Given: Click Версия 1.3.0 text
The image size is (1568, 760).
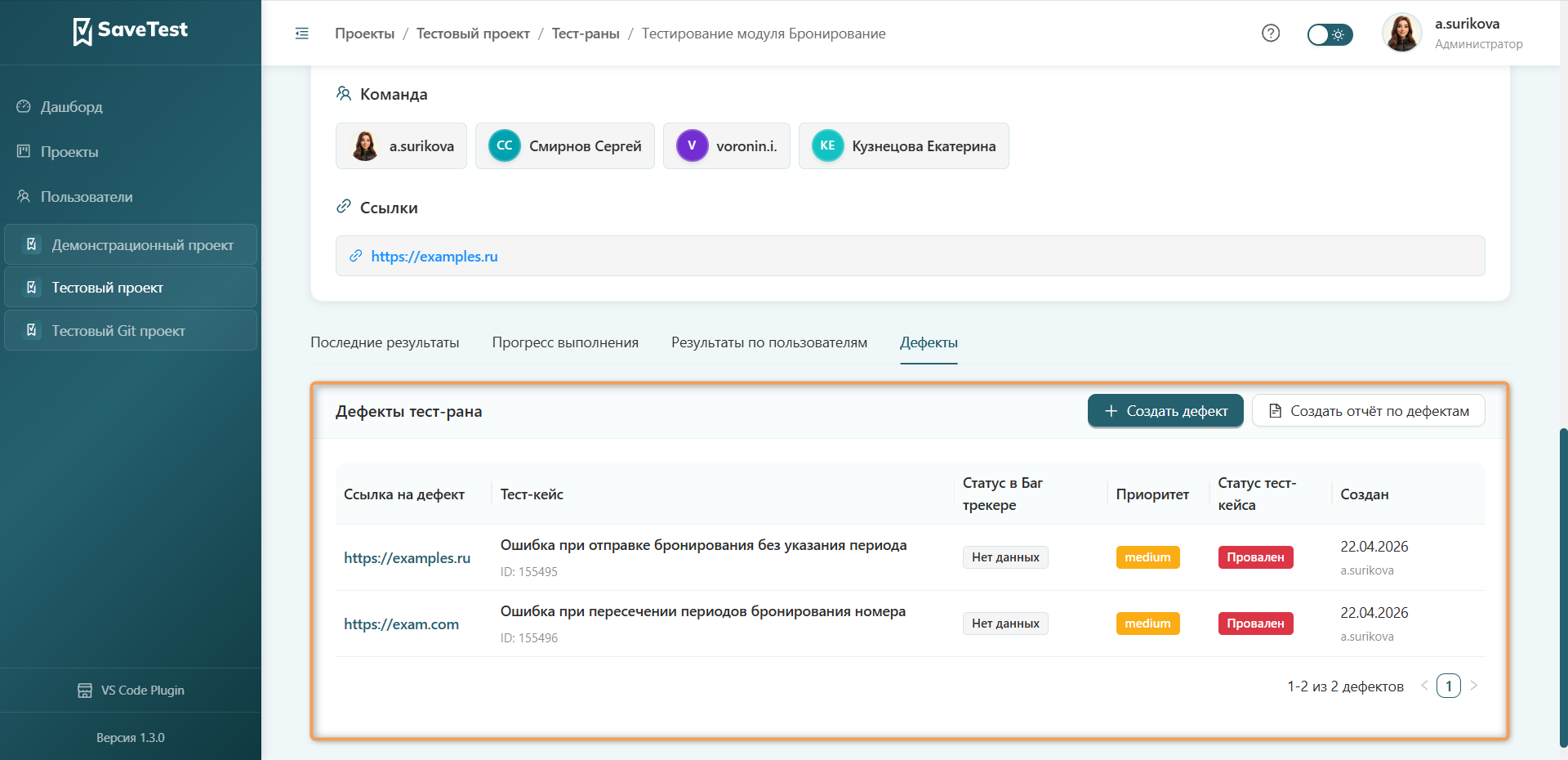Looking at the screenshot, I should point(131,737).
